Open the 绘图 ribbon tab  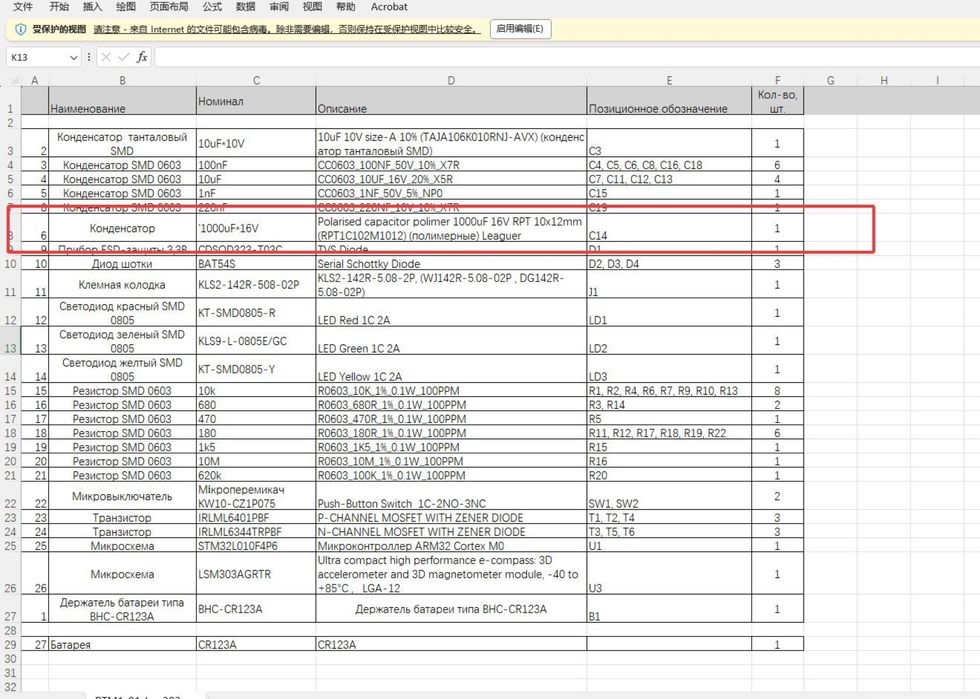(x=126, y=7)
